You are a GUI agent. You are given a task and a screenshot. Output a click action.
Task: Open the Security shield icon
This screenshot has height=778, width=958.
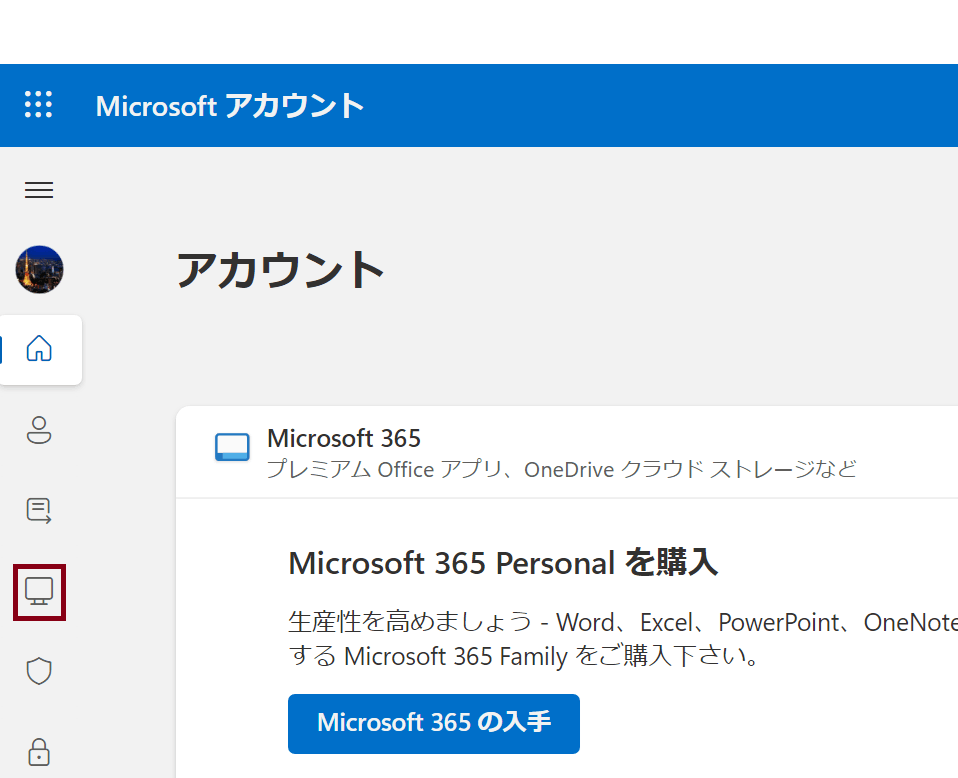pyautogui.click(x=39, y=671)
